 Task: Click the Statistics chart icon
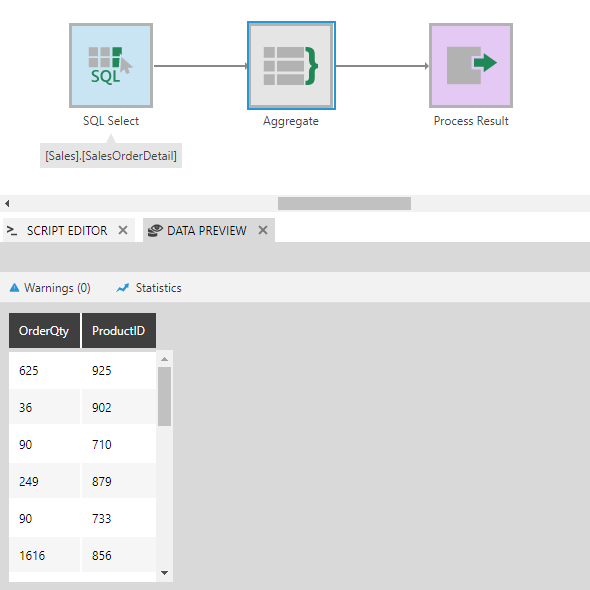(x=123, y=288)
